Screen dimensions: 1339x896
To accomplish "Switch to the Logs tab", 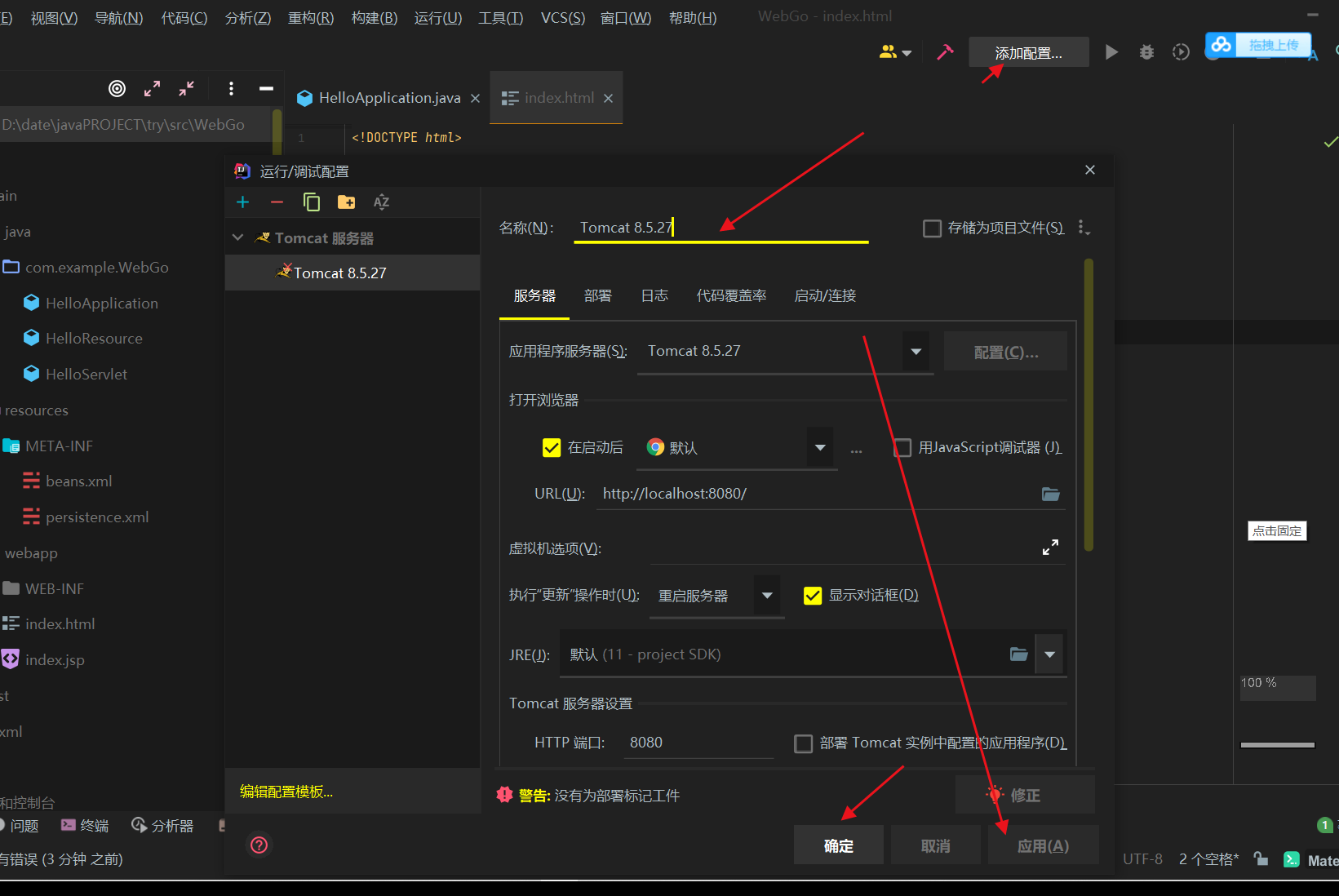I will (x=654, y=295).
